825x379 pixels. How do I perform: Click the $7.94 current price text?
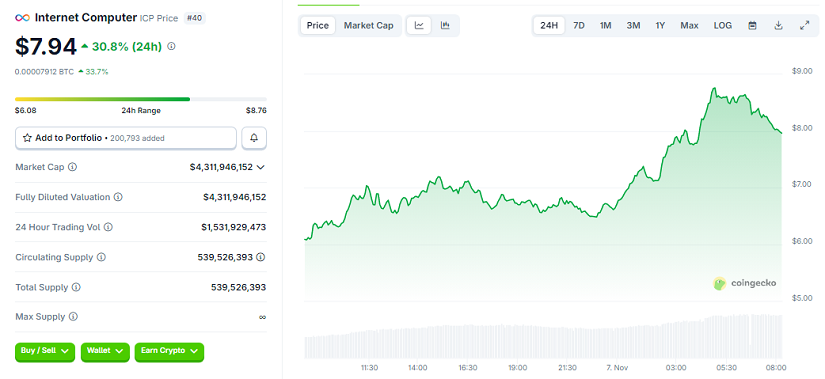46,46
